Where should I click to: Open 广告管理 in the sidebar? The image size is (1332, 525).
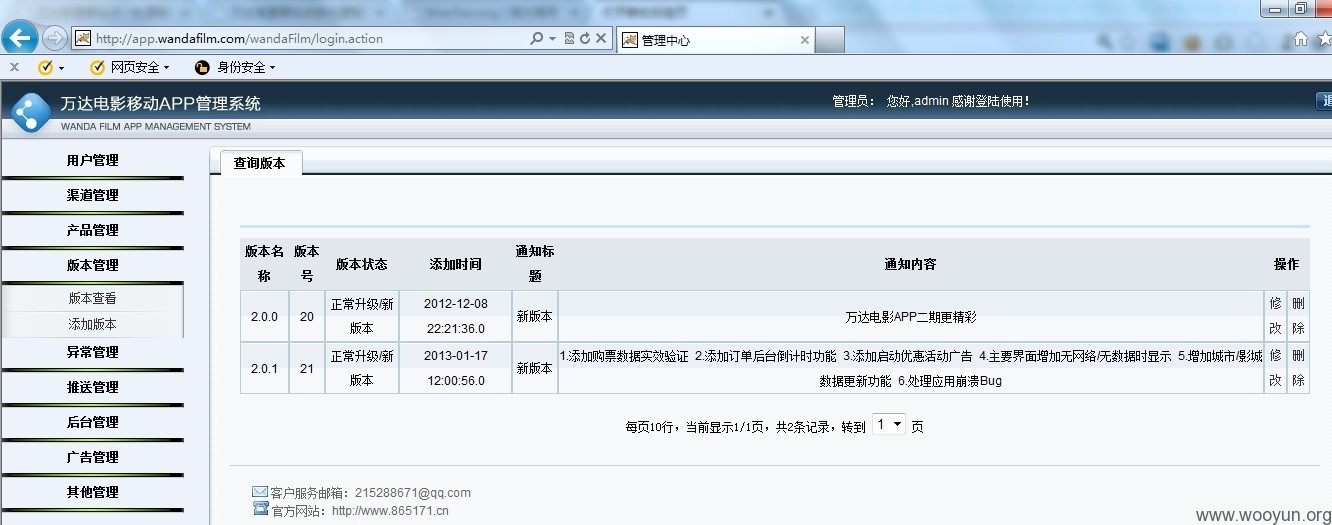tap(92, 457)
